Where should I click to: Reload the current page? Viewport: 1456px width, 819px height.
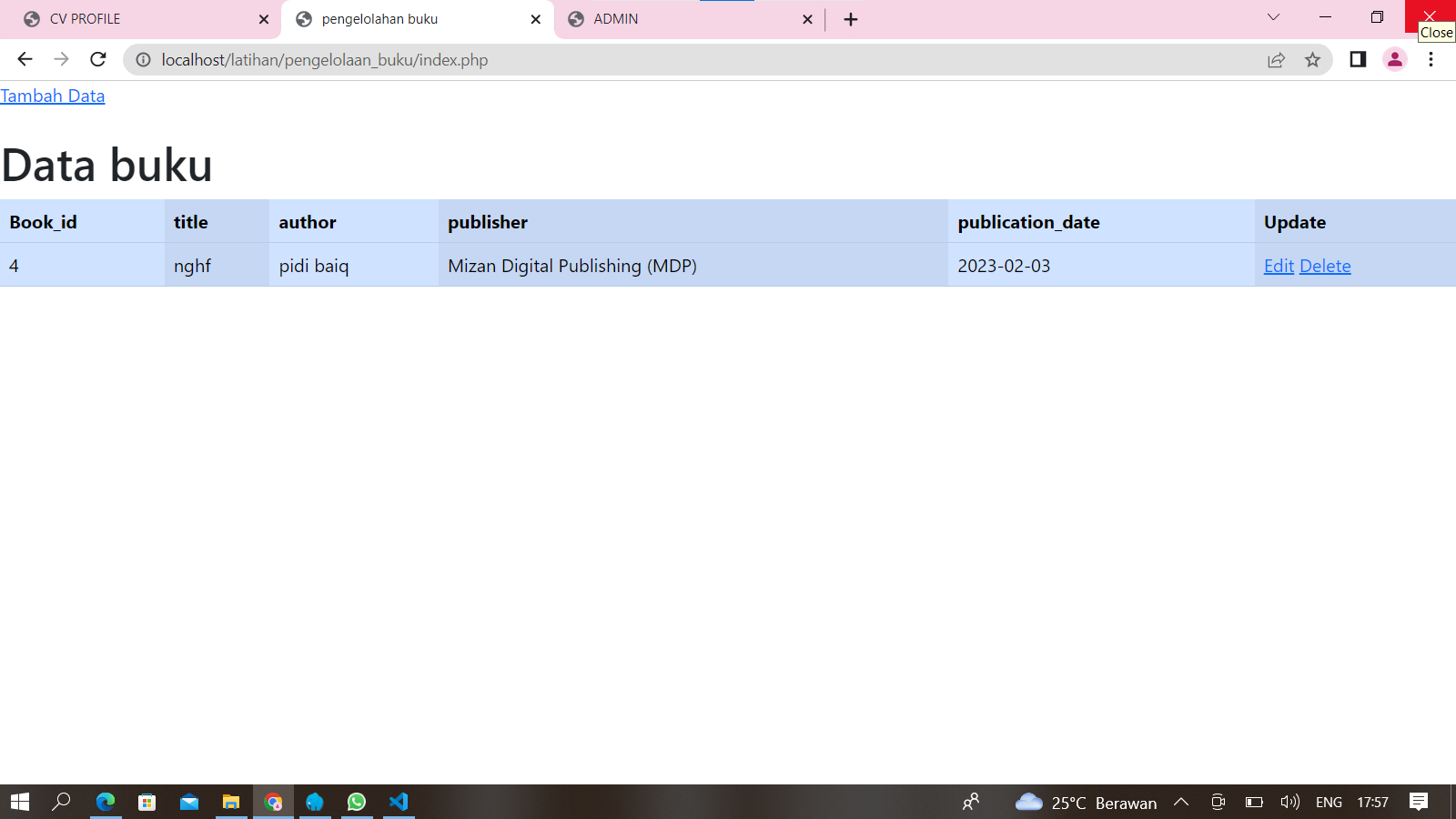tap(98, 60)
